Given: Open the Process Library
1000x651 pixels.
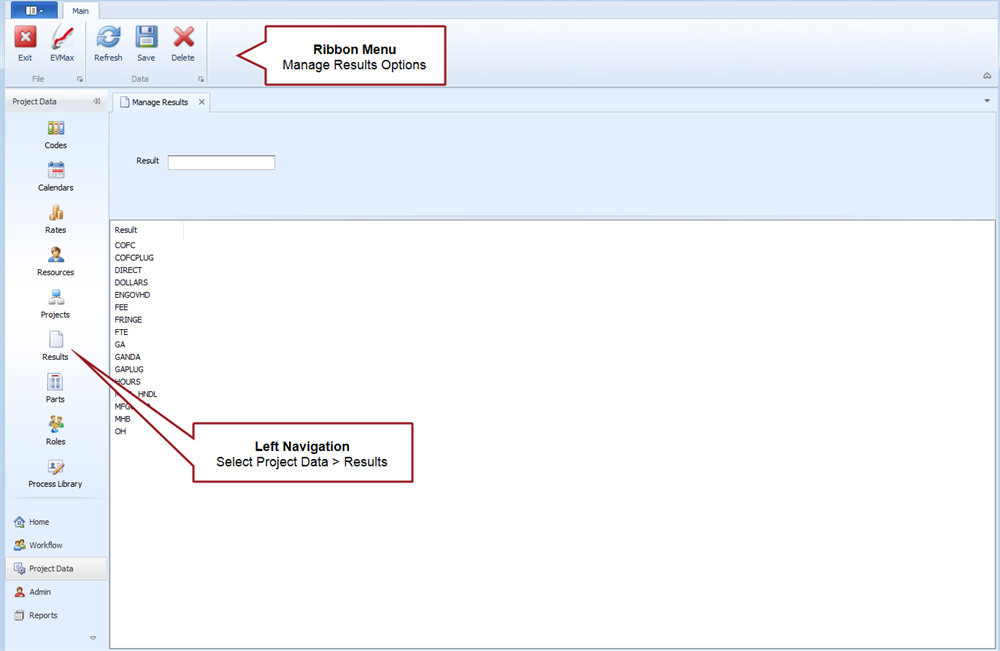Looking at the screenshot, I should 56,473.
